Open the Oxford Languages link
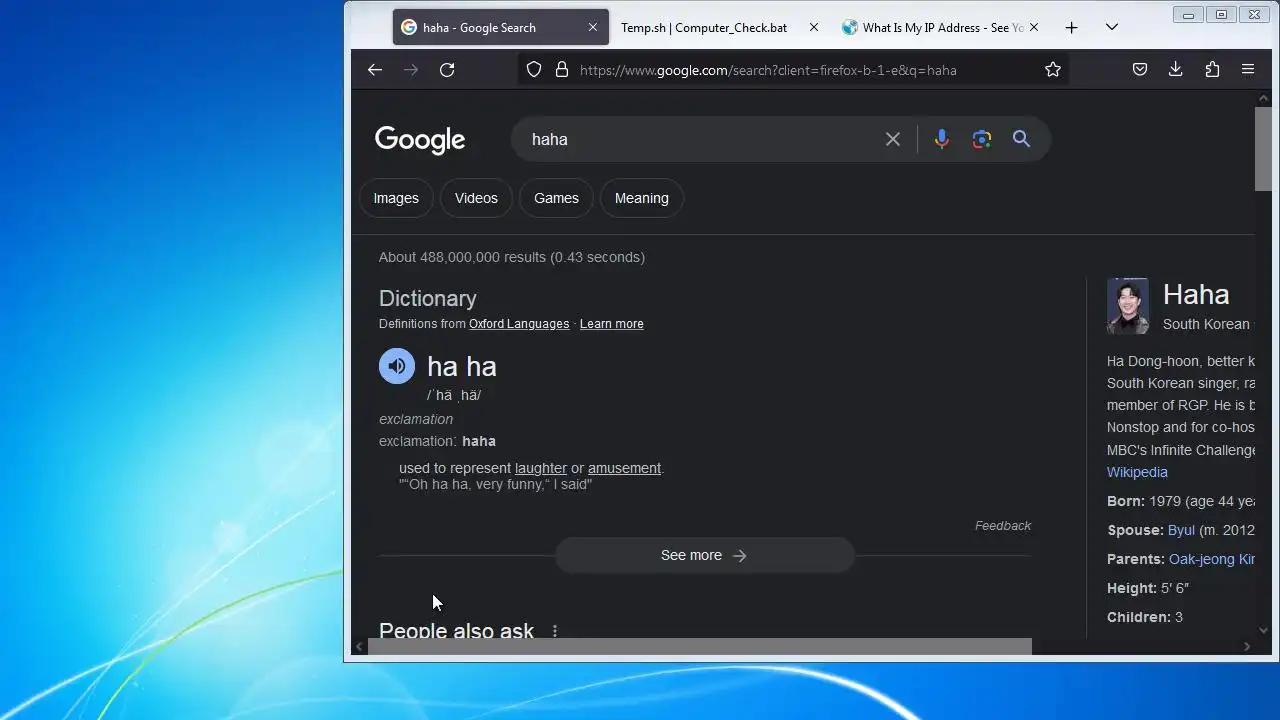Image resolution: width=1280 pixels, height=720 pixels. click(x=519, y=324)
